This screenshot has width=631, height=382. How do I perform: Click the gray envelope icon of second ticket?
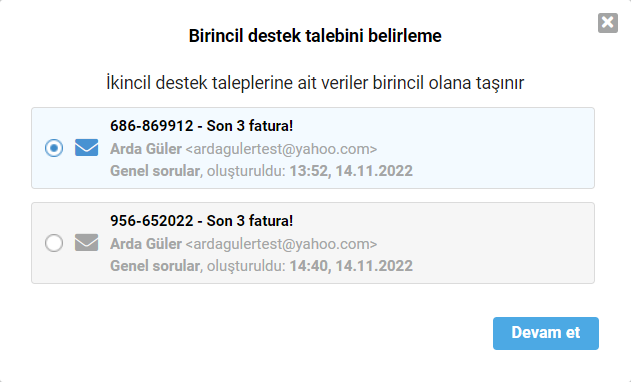(87, 243)
